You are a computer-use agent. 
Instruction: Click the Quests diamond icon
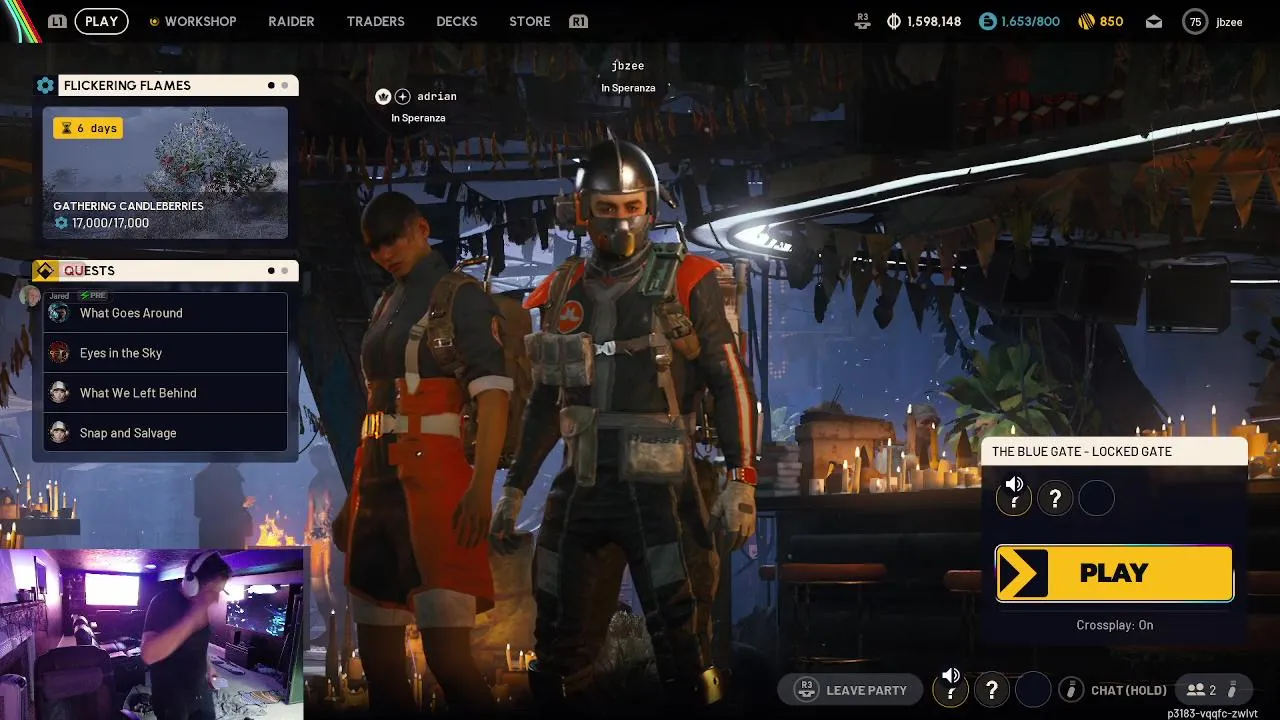[45, 271]
